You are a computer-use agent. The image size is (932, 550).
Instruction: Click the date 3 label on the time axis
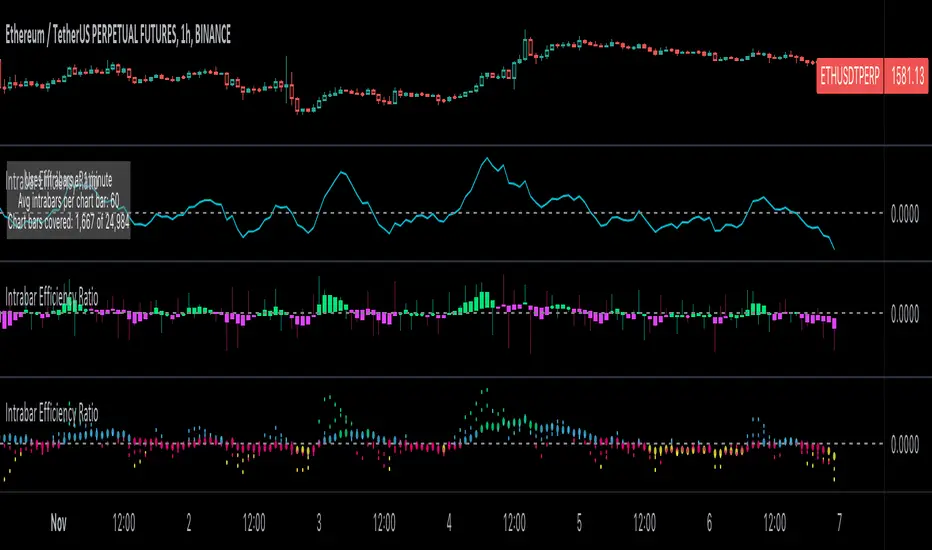[319, 523]
